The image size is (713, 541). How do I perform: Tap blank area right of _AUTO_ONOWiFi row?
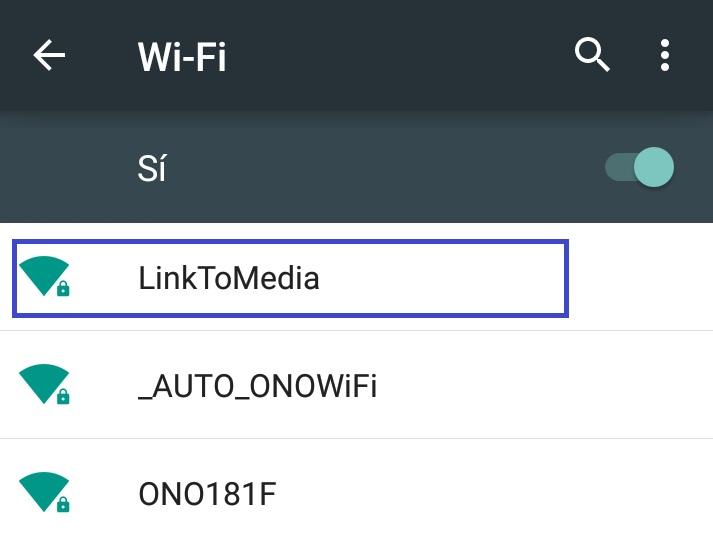[560, 386]
